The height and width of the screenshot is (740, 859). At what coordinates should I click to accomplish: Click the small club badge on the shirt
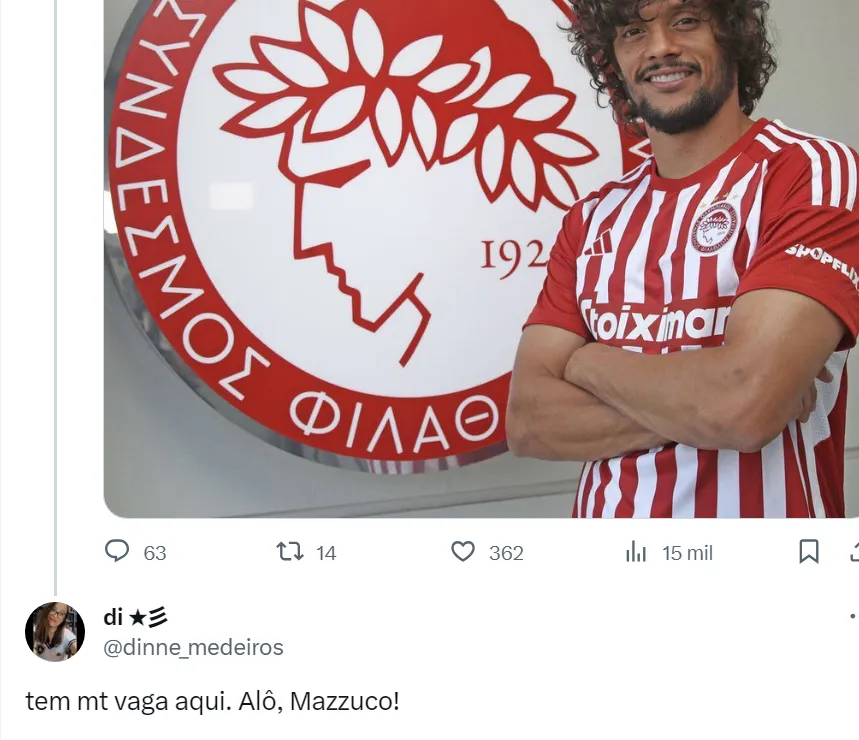coord(713,227)
